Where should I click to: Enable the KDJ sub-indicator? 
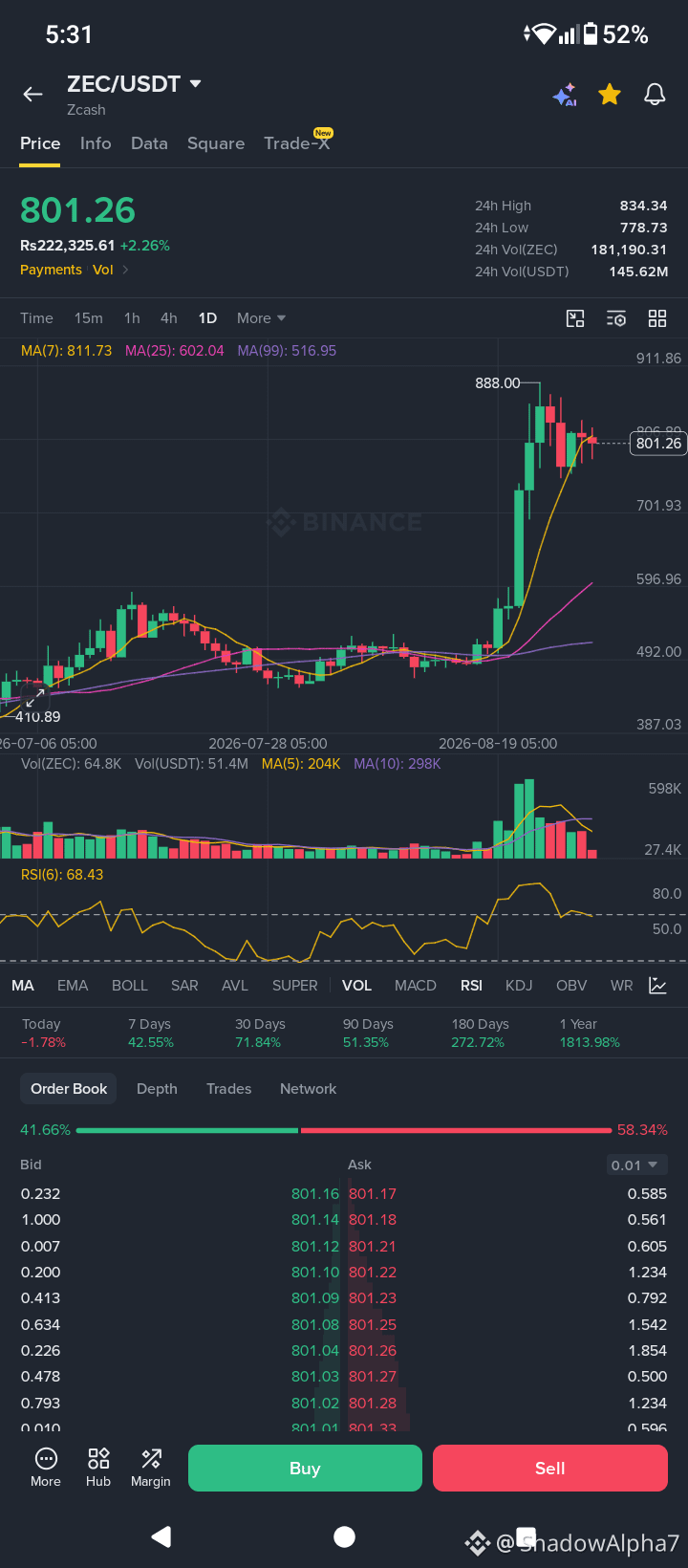(x=519, y=986)
